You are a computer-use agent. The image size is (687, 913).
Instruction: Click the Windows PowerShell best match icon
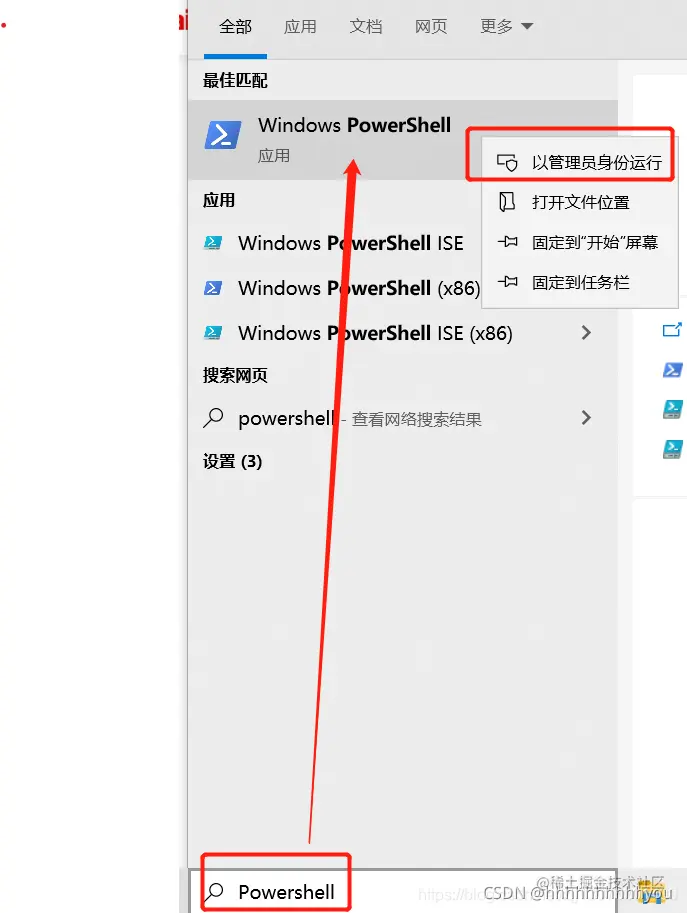point(223,135)
